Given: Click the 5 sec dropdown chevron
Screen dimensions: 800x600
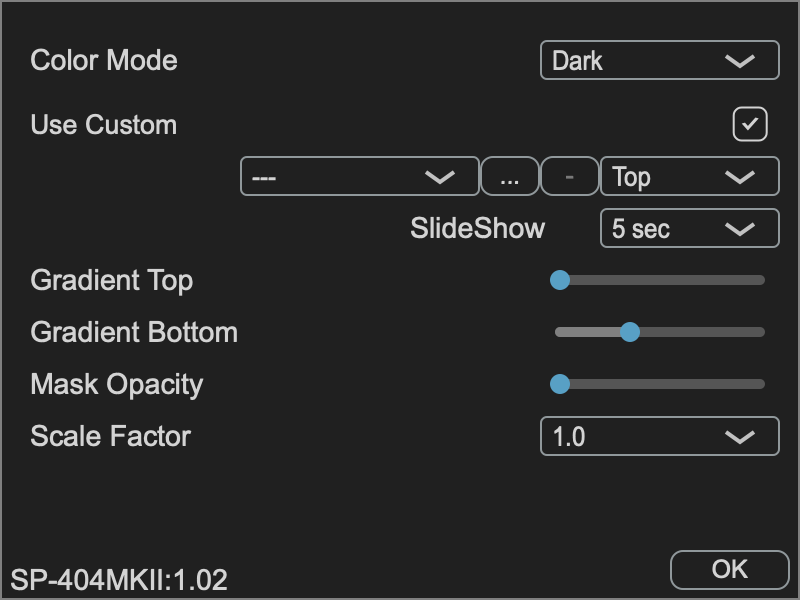Looking at the screenshot, I should coord(740,229).
